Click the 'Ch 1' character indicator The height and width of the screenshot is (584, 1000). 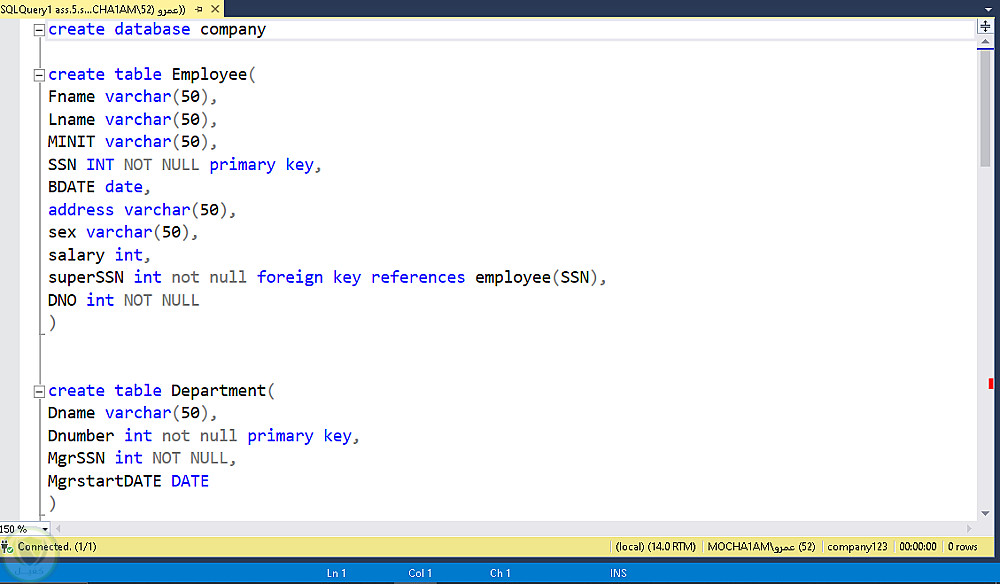click(500, 573)
